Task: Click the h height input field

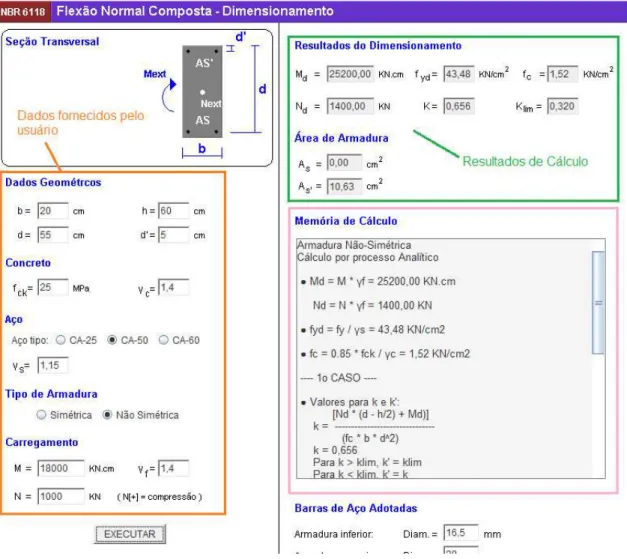Action: [174, 211]
